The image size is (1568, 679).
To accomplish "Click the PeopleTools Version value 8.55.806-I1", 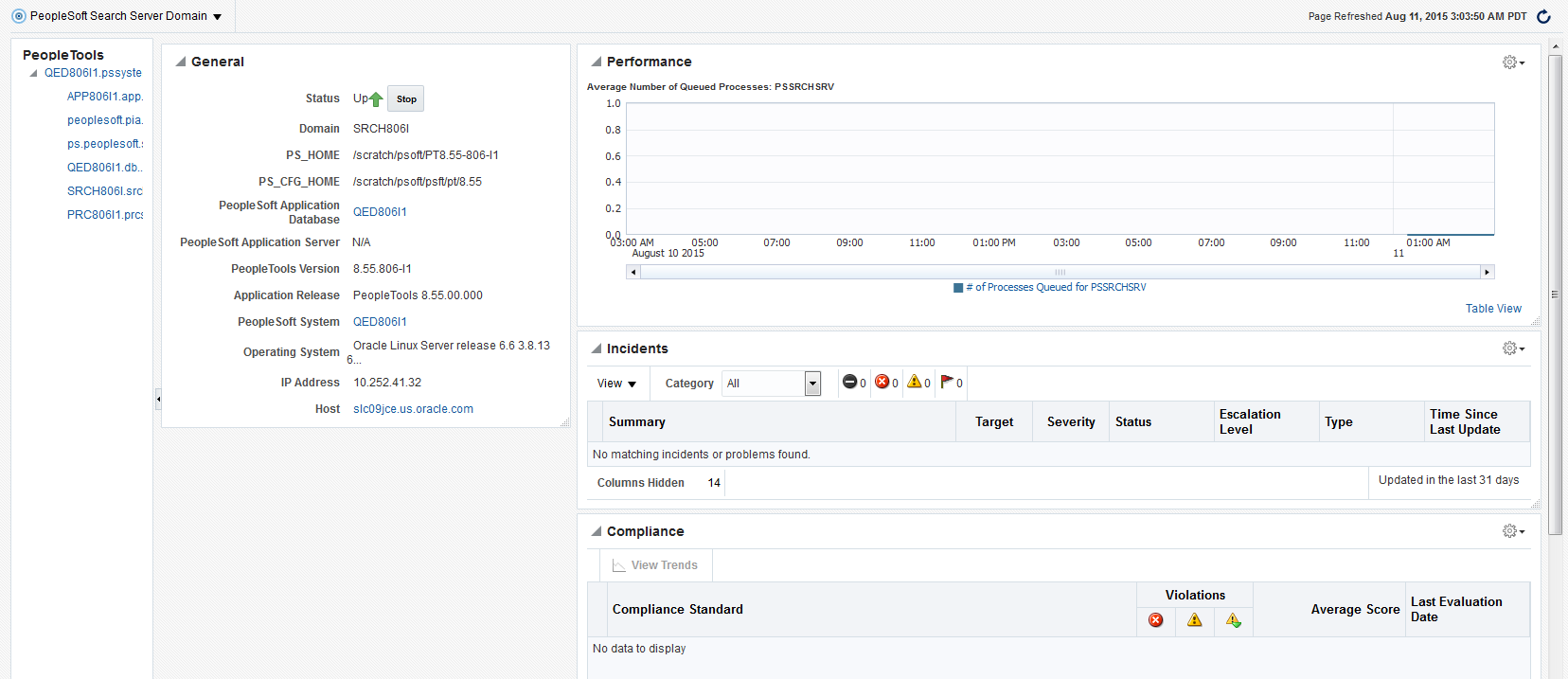I will pyautogui.click(x=382, y=269).
